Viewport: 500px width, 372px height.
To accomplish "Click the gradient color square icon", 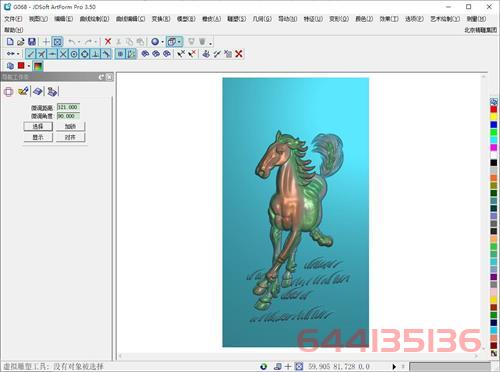I will tap(38, 66).
